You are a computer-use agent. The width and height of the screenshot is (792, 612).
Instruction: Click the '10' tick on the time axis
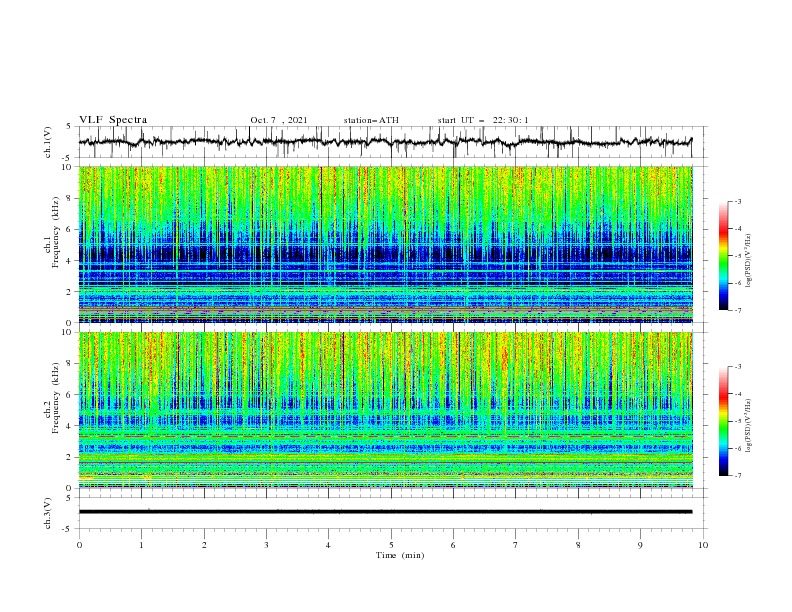pyautogui.click(x=703, y=545)
